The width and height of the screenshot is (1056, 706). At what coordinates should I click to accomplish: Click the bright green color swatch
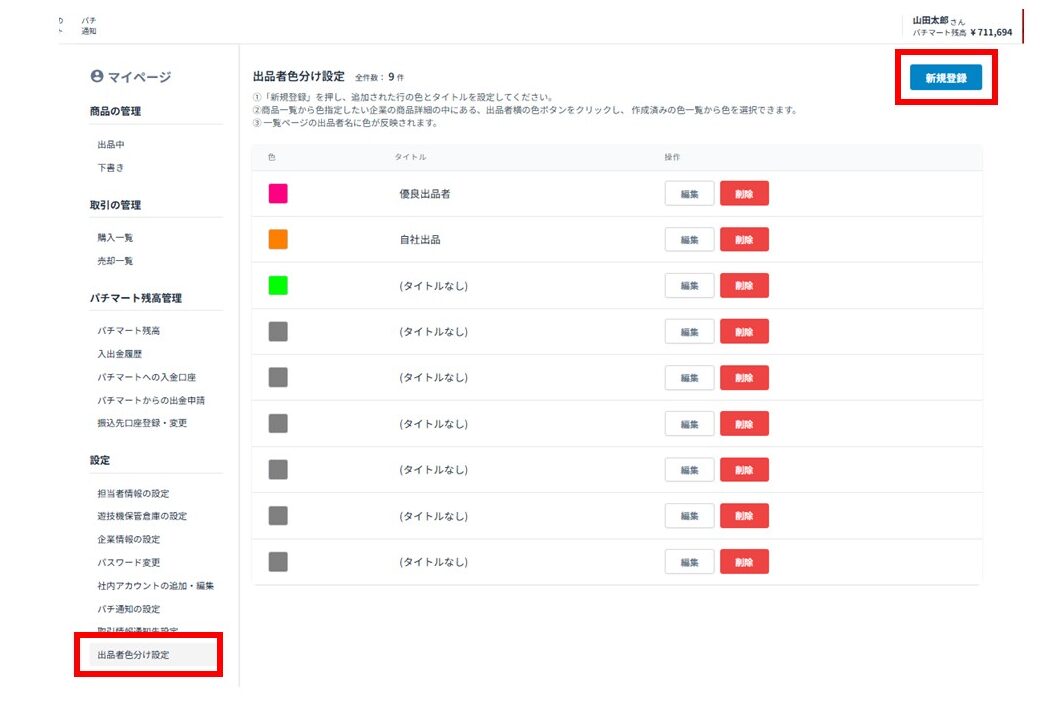(x=278, y=286)
